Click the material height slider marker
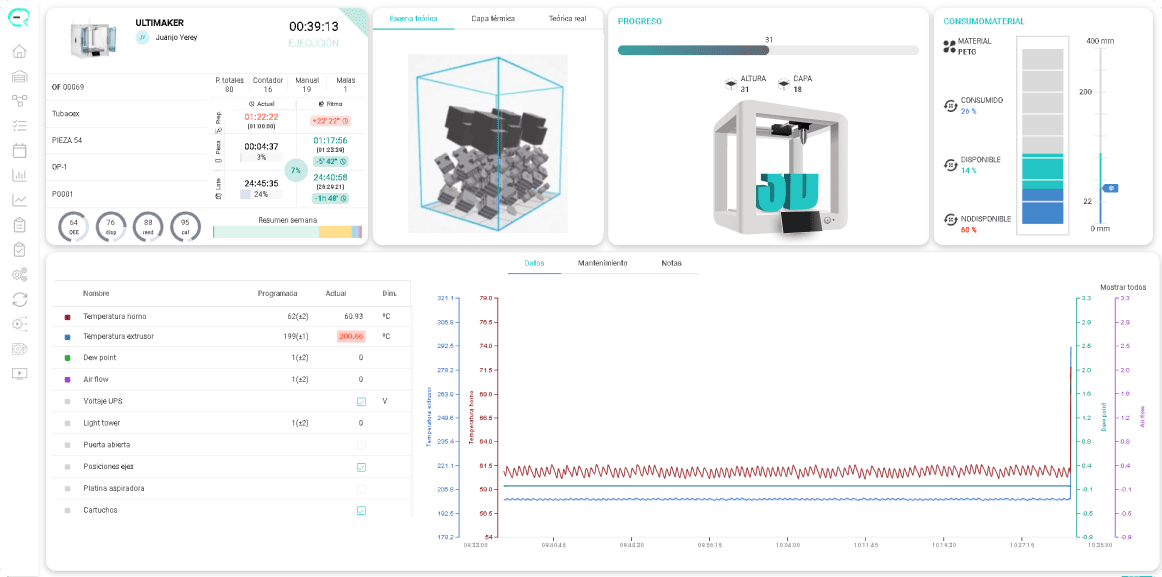 [1110, 188]
